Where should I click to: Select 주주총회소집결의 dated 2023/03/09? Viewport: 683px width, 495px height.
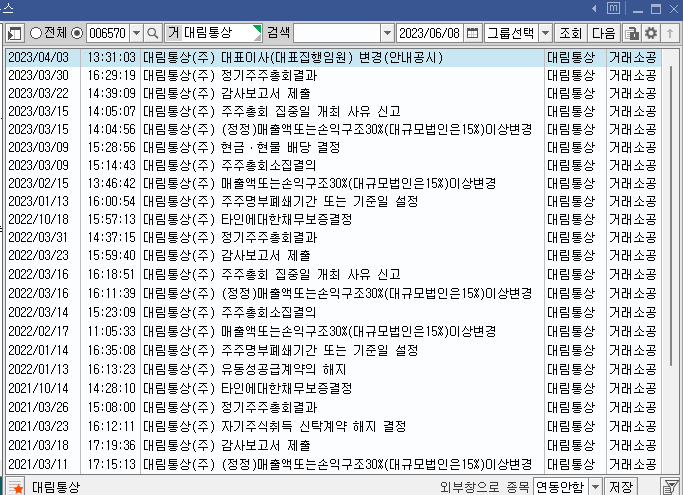click(x=230, y=165)
